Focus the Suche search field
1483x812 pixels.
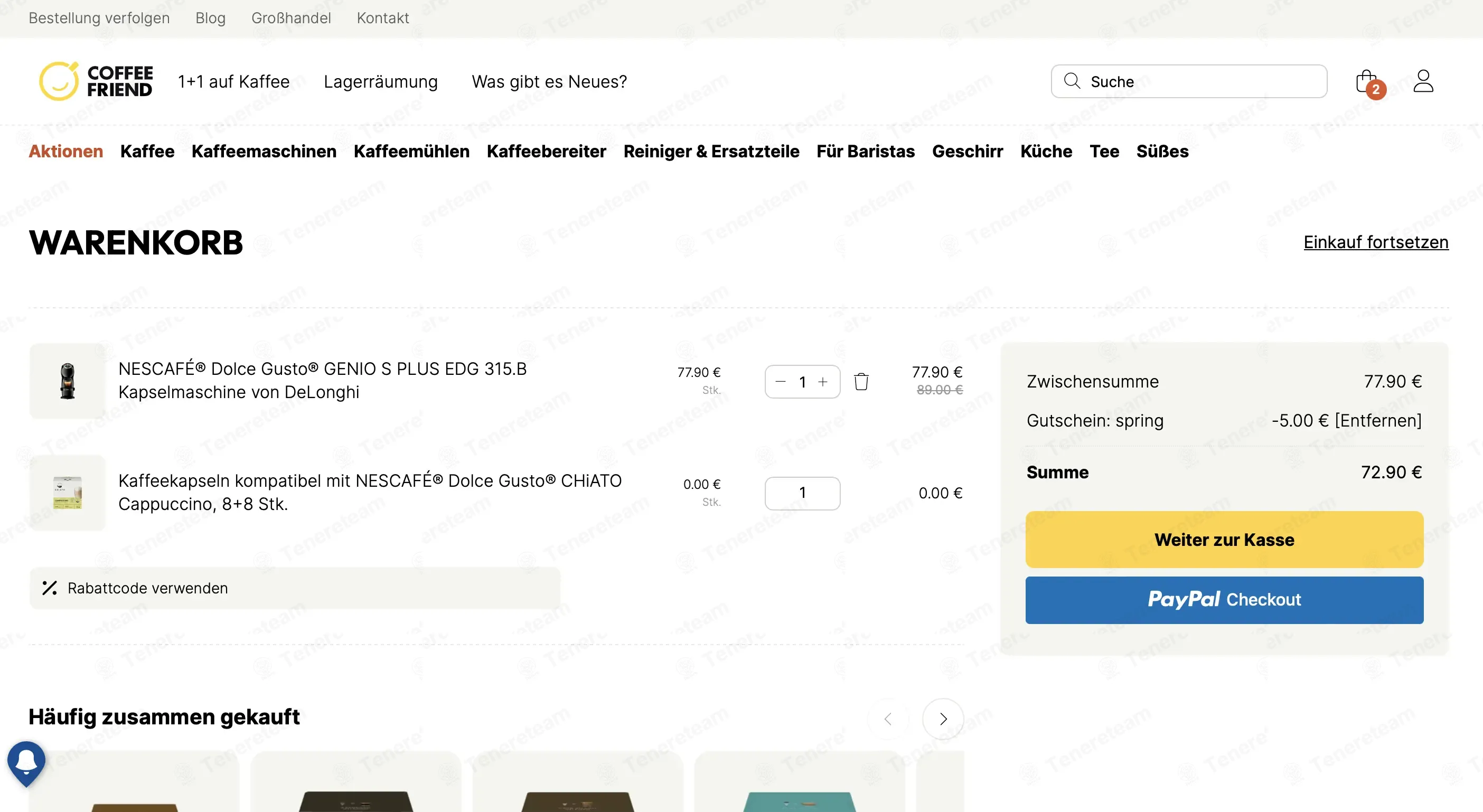tap(1189, 81)
